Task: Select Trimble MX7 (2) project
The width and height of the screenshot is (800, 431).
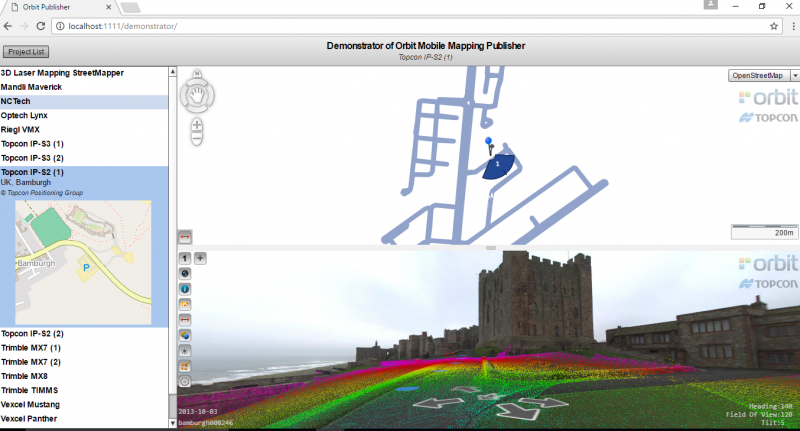Action: [x=31, y=362]
